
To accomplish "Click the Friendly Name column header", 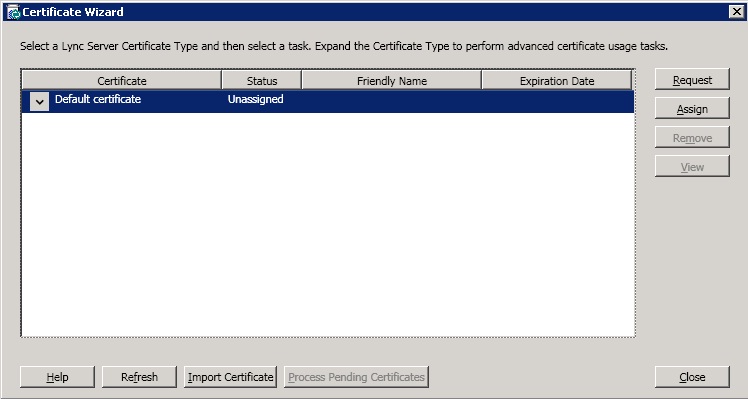I will pyautogui.click(x=392, y=80).
